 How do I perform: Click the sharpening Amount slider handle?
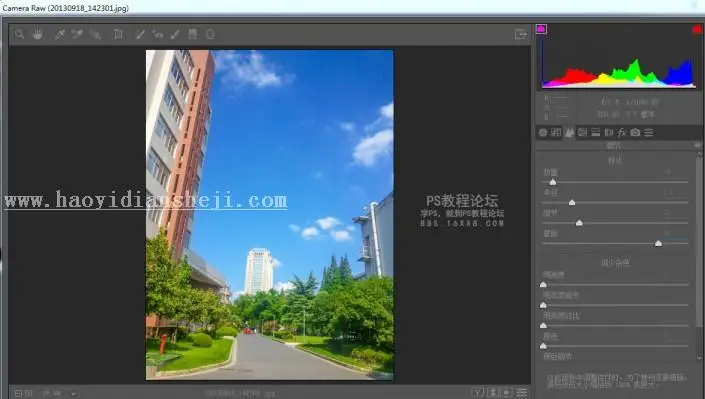[x=553, y=182]
